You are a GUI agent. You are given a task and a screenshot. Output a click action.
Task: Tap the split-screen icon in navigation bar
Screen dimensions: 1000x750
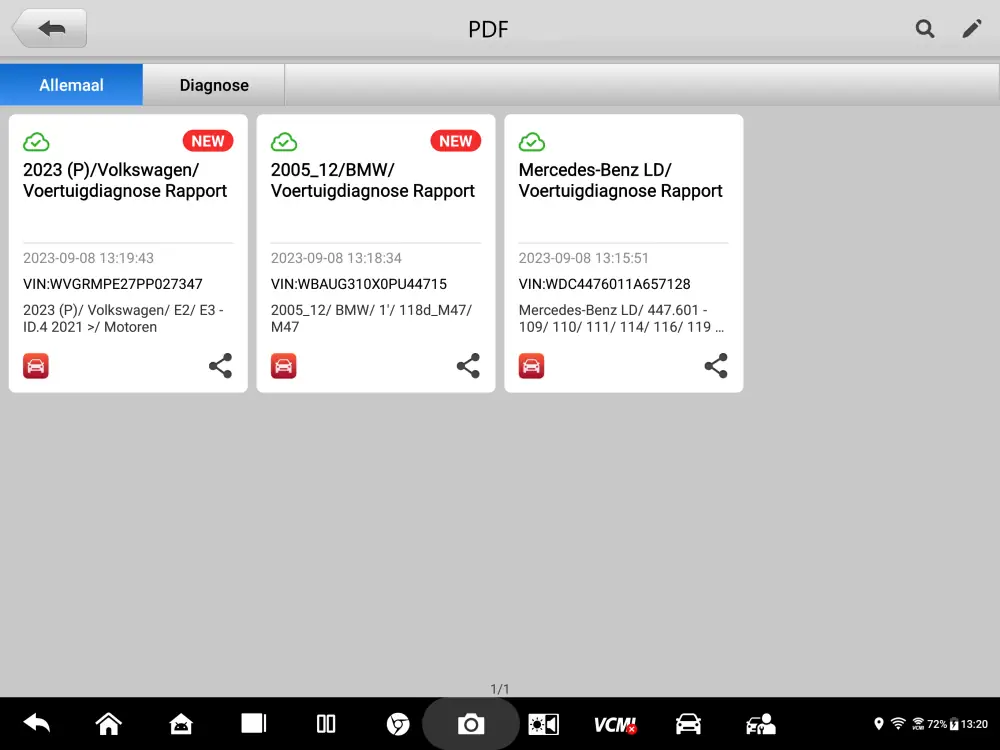click(x=326, y=724)
